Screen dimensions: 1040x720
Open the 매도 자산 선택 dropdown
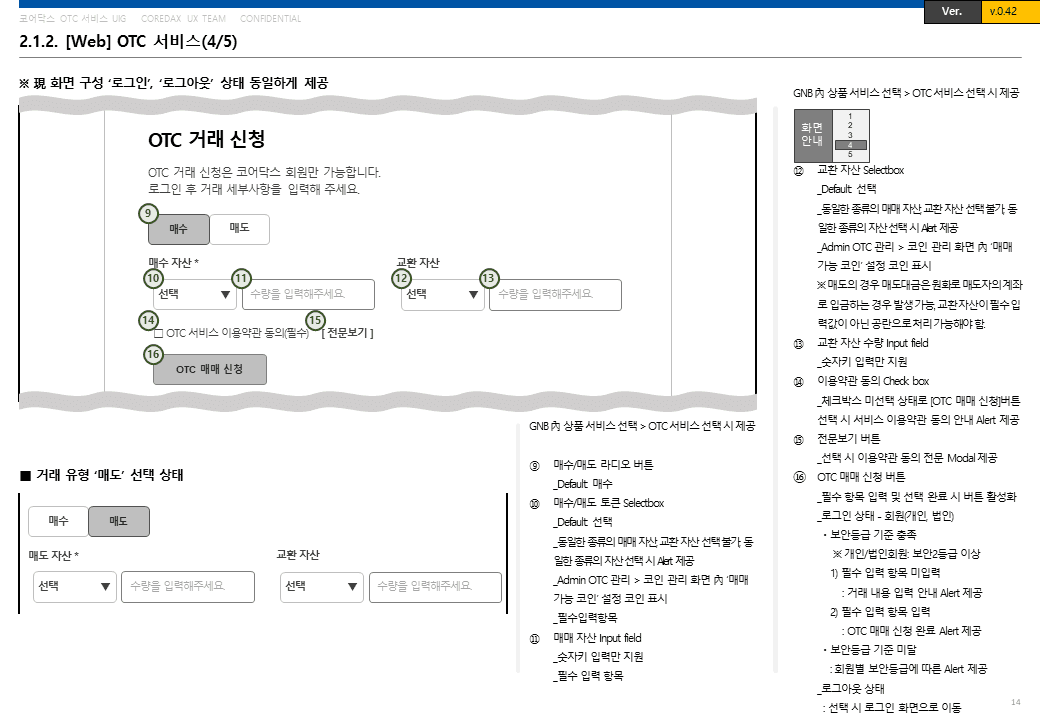(75, 587)
